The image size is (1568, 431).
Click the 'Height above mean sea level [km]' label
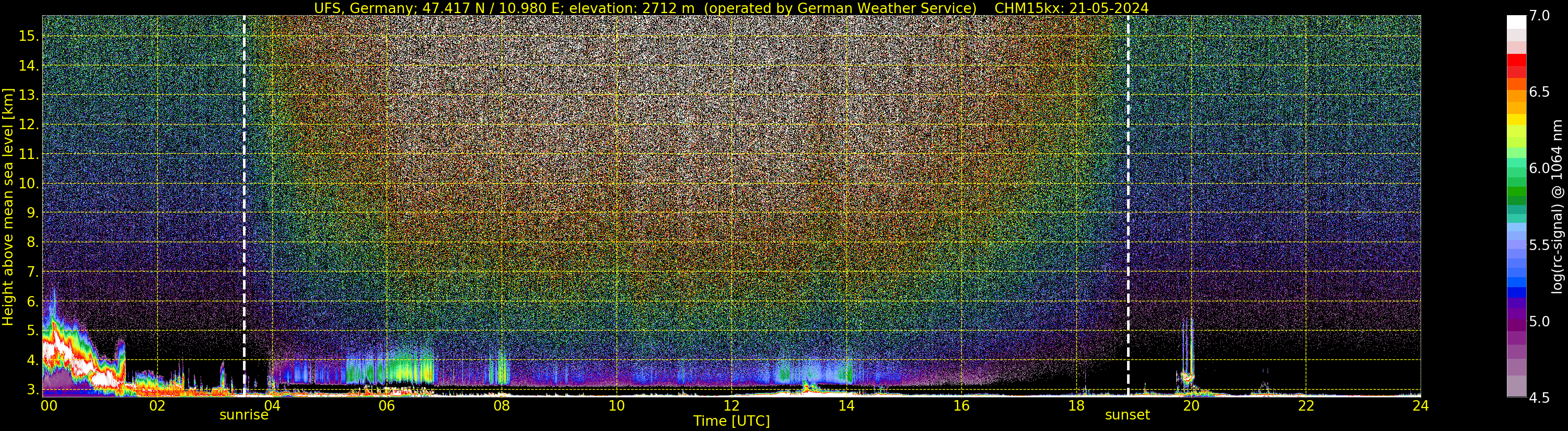point(8,207)
